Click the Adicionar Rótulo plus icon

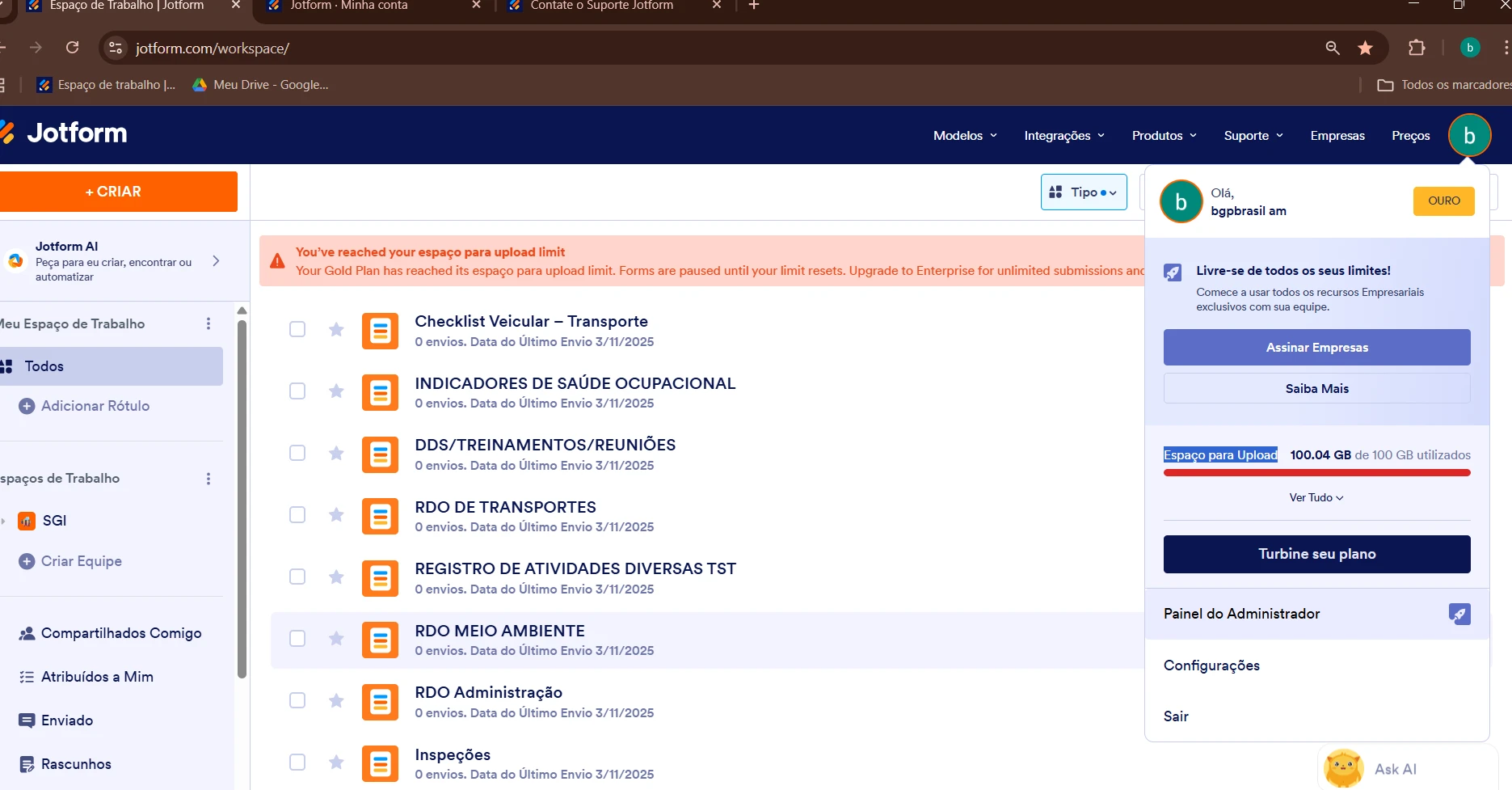click(27, 405)
